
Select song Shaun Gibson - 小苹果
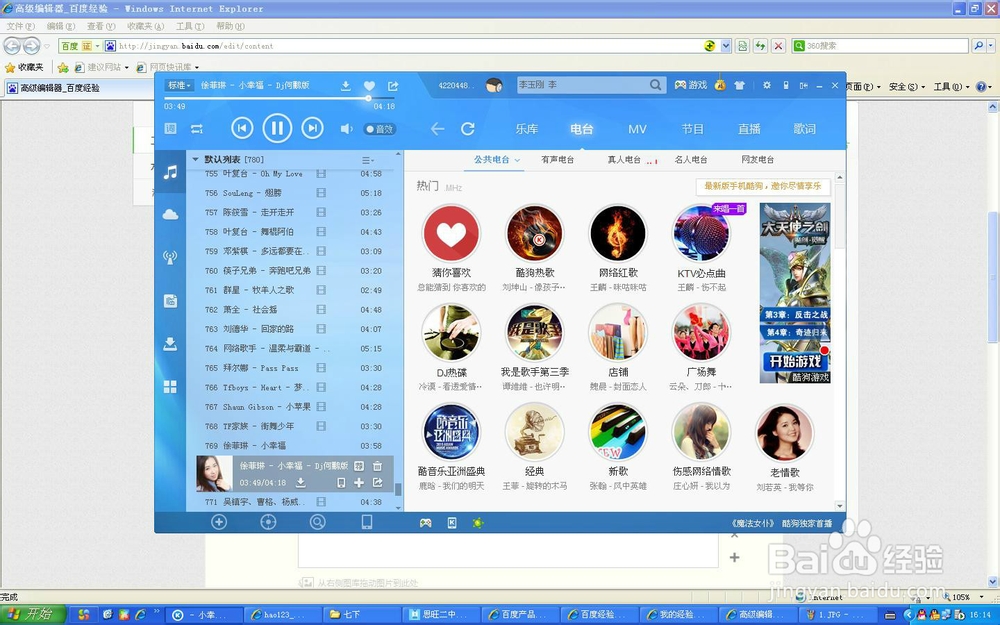[x=294, y=407]
